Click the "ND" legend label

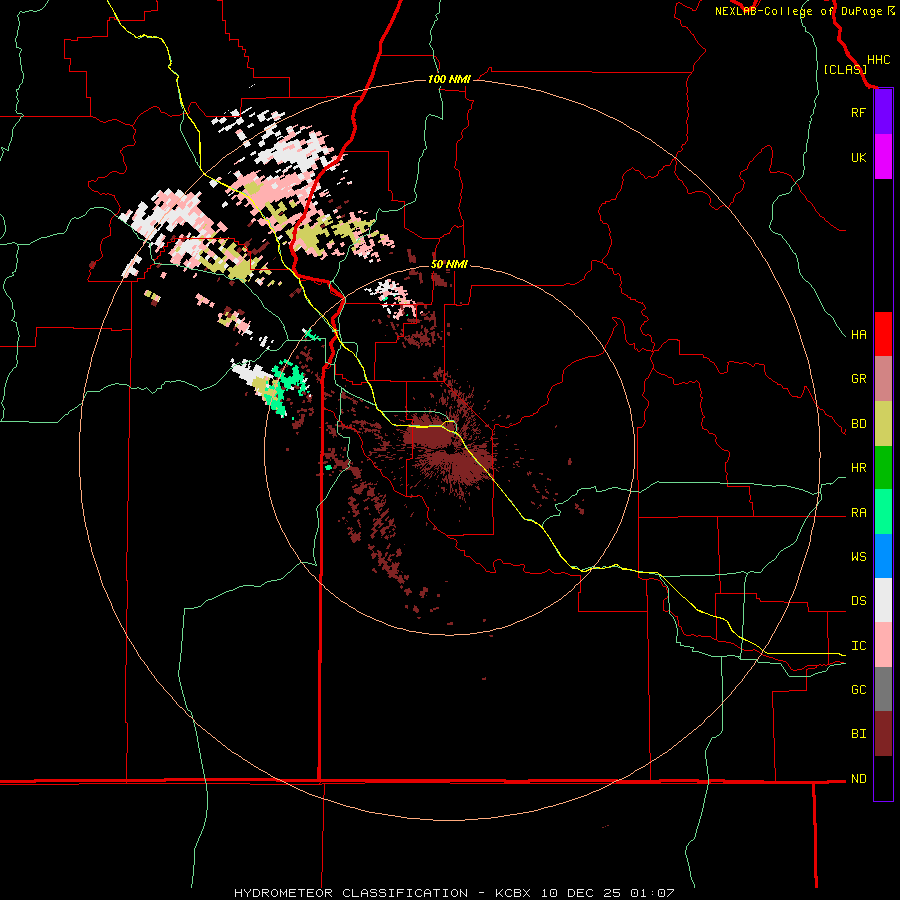click(858, 779)
